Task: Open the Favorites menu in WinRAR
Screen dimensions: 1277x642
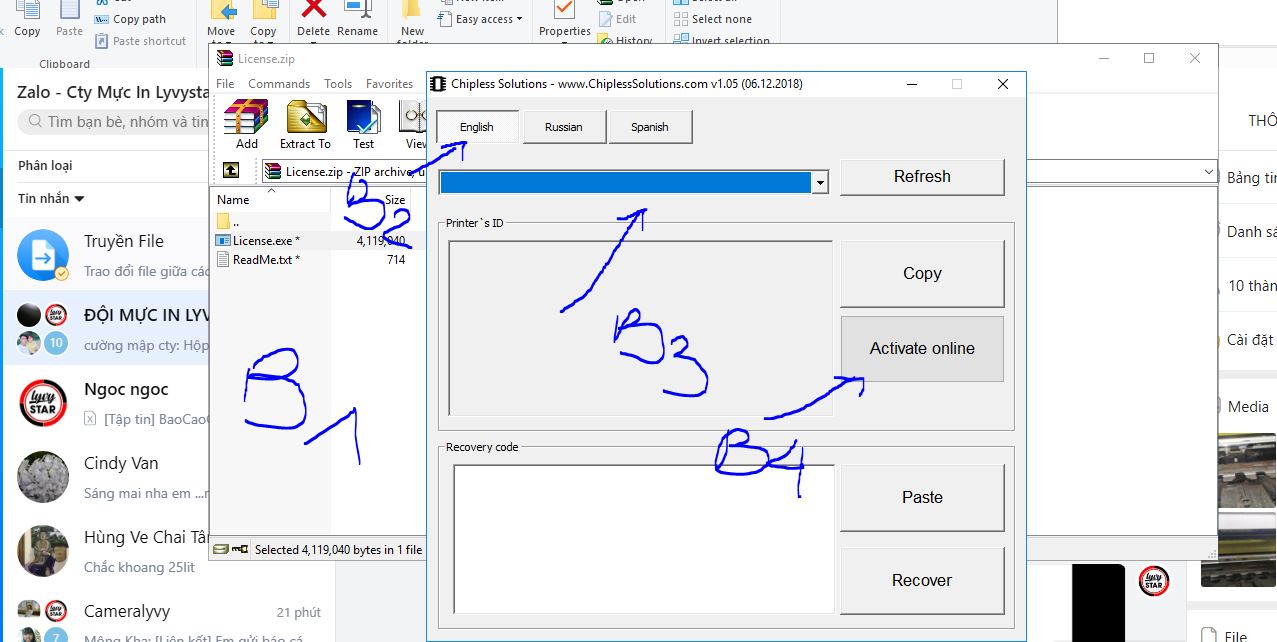Action: pos(389,84)
